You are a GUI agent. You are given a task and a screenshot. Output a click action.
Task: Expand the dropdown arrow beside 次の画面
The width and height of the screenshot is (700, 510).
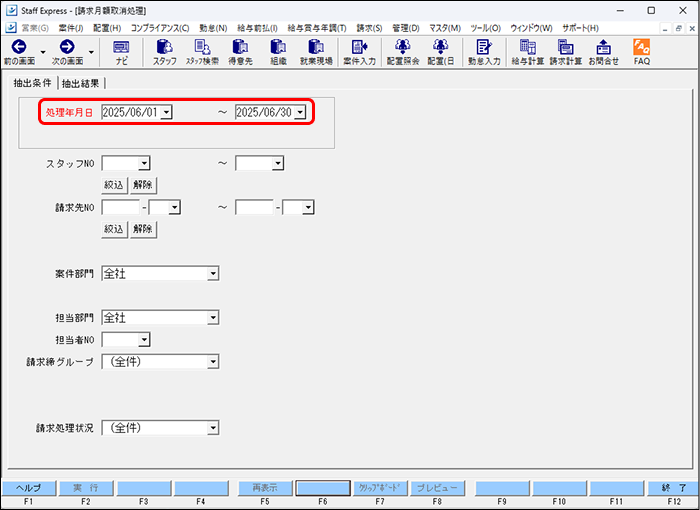pos(91,52)
